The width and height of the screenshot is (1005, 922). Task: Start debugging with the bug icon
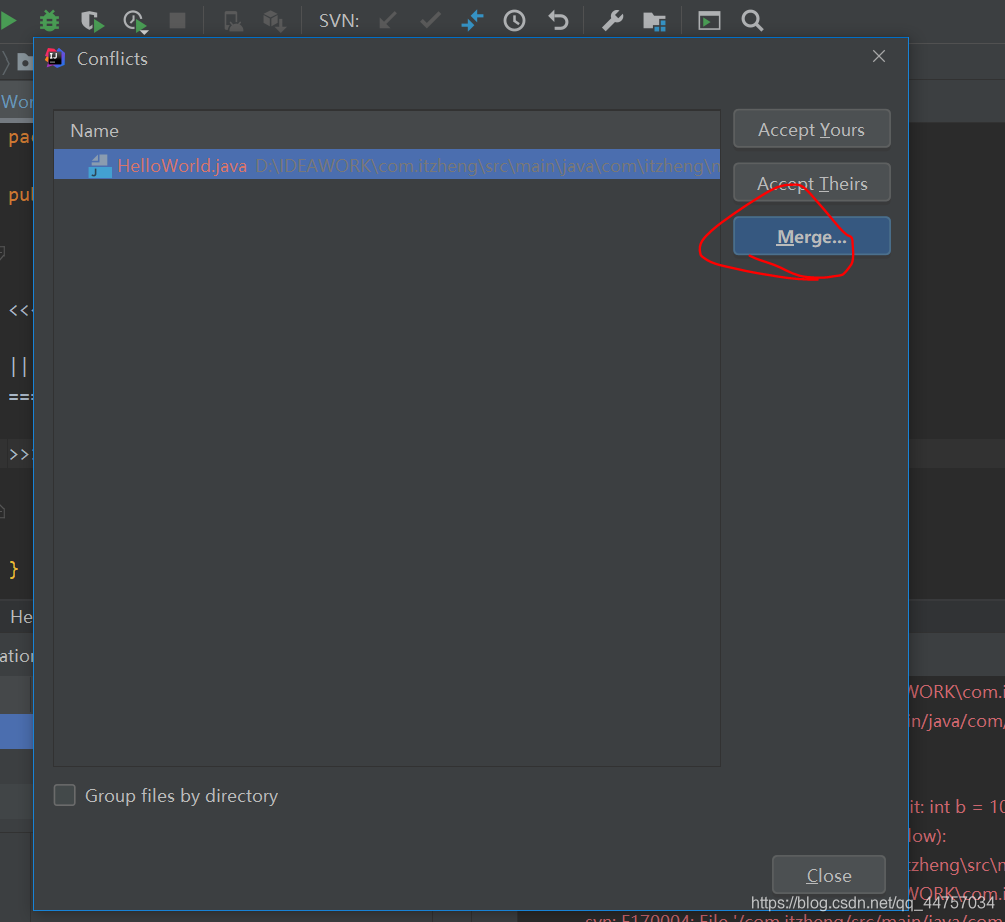pyautogui.click(x=49, y=20)
